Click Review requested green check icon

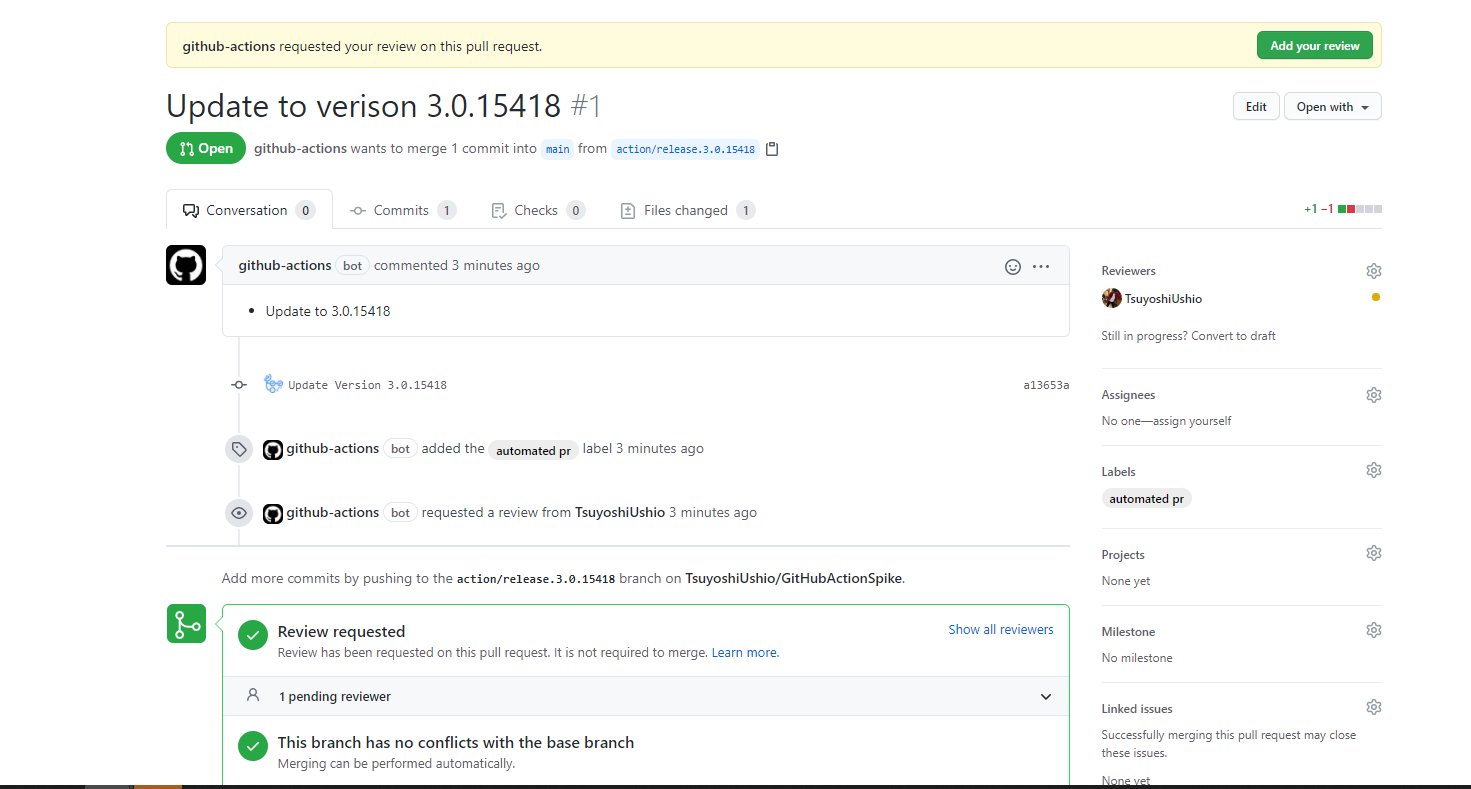point(253,634)
